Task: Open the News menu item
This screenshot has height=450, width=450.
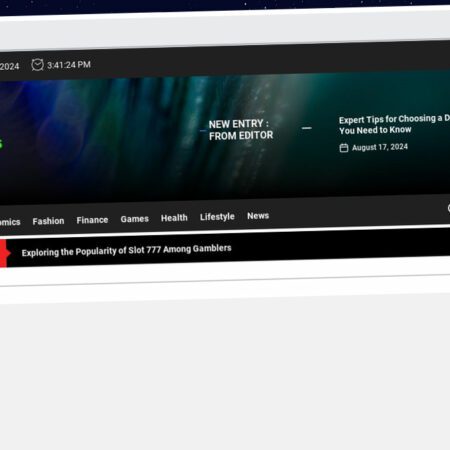Action: 258,216
